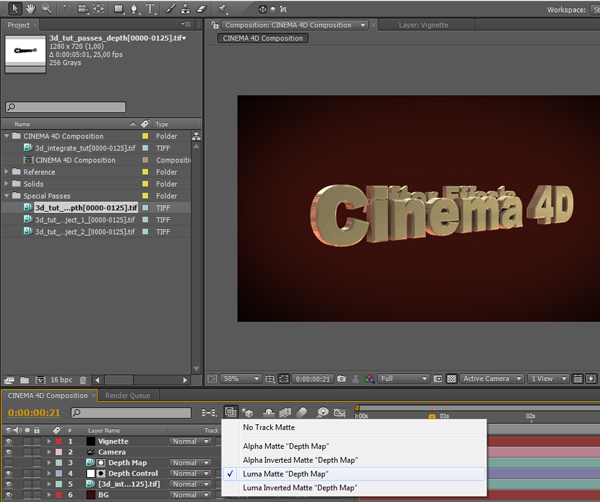Image resolution: width=600 pixels, height=502 pixels.
Task: Select the Unified Camera tool
Action: point(82,8)
